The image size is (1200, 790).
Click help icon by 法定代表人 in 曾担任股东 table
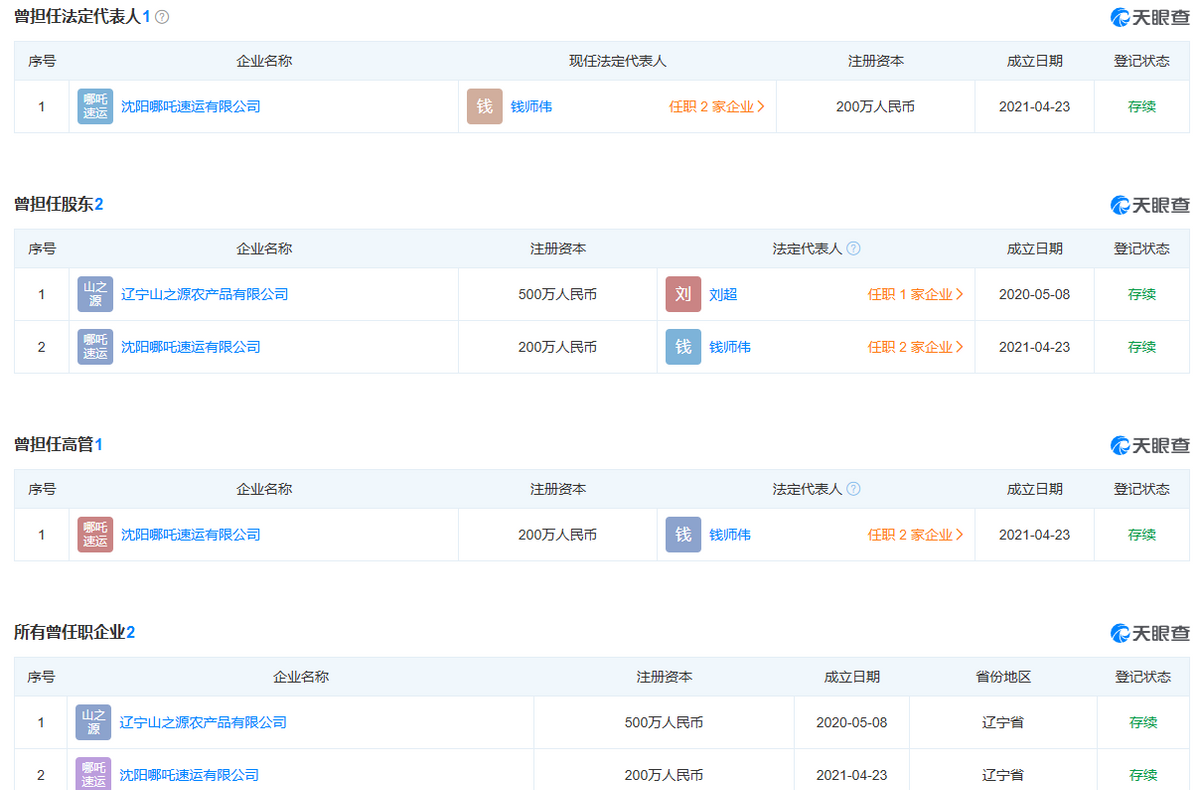[853, 249]
